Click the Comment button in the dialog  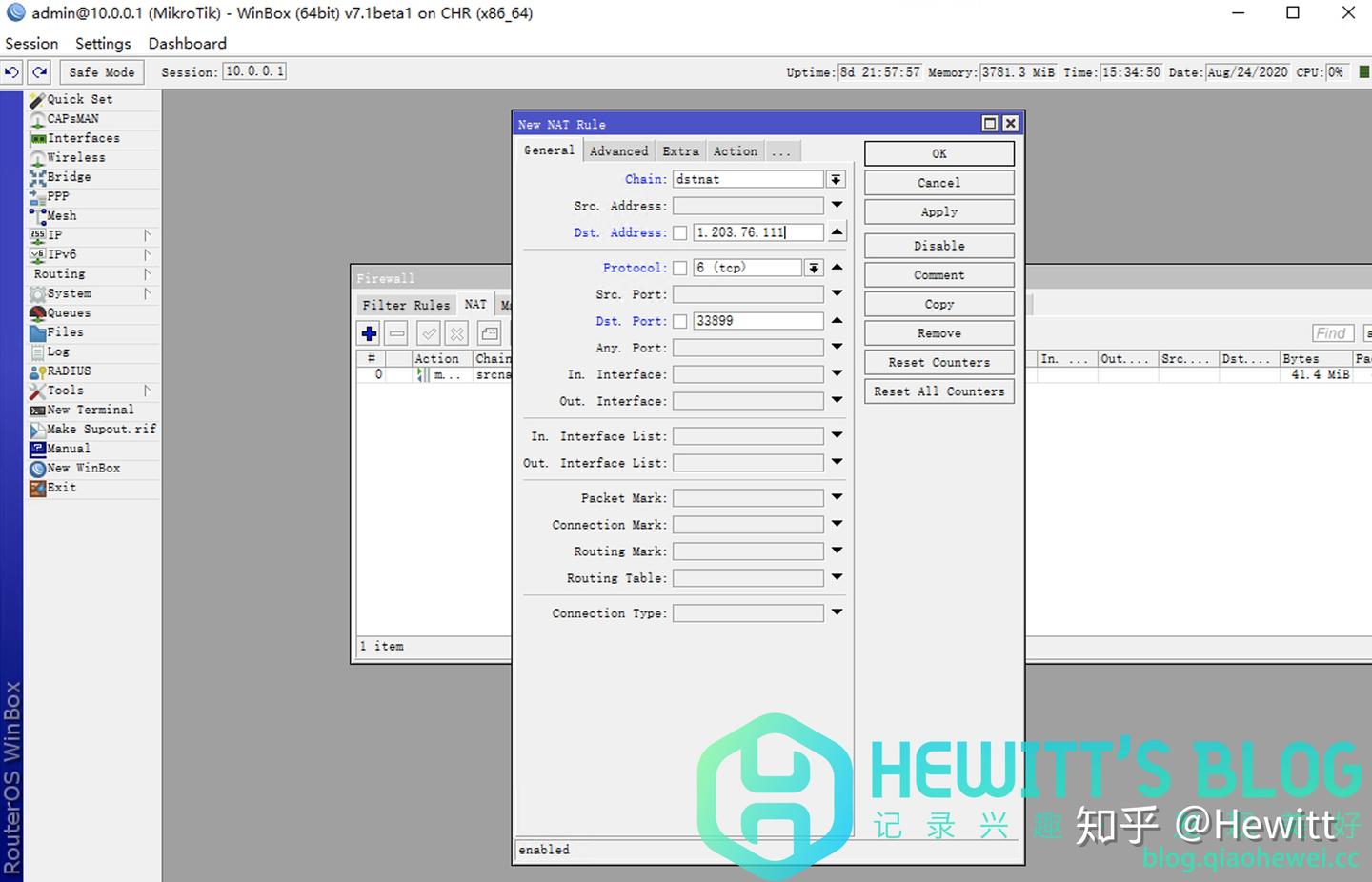pyautogui.click(x=939, y=275)
